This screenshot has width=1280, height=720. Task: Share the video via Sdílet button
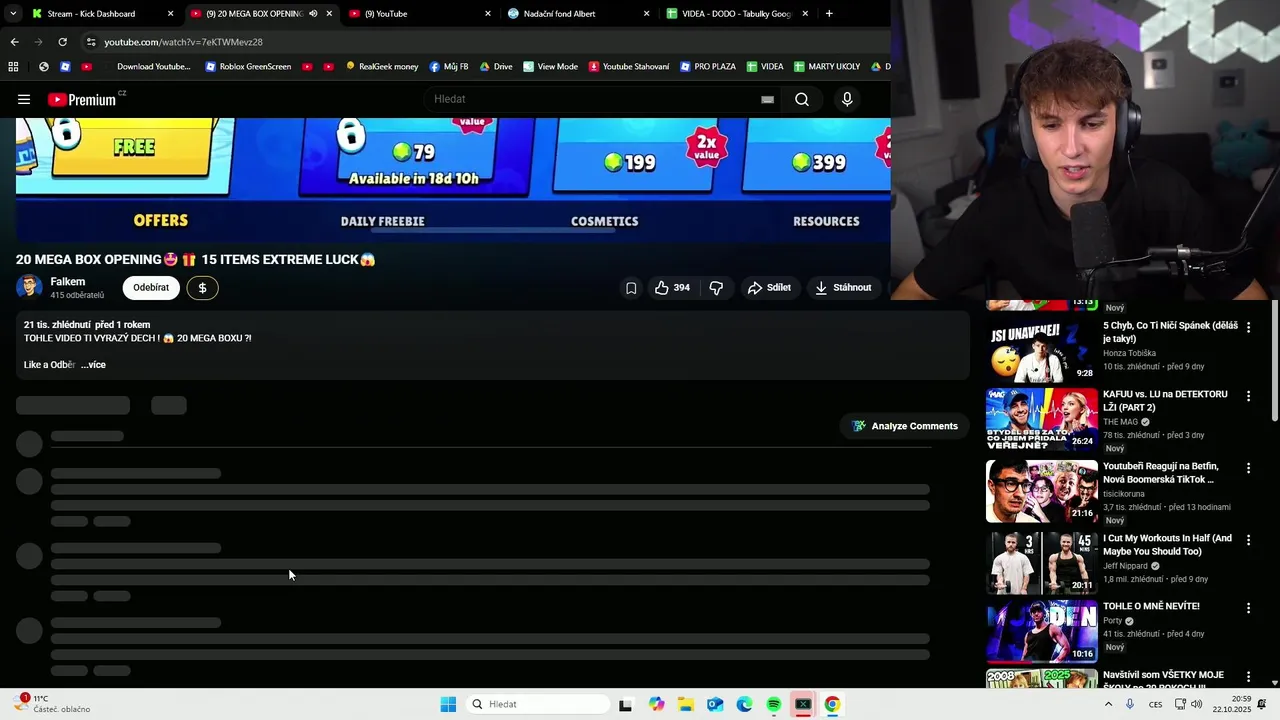coord(769,288)
